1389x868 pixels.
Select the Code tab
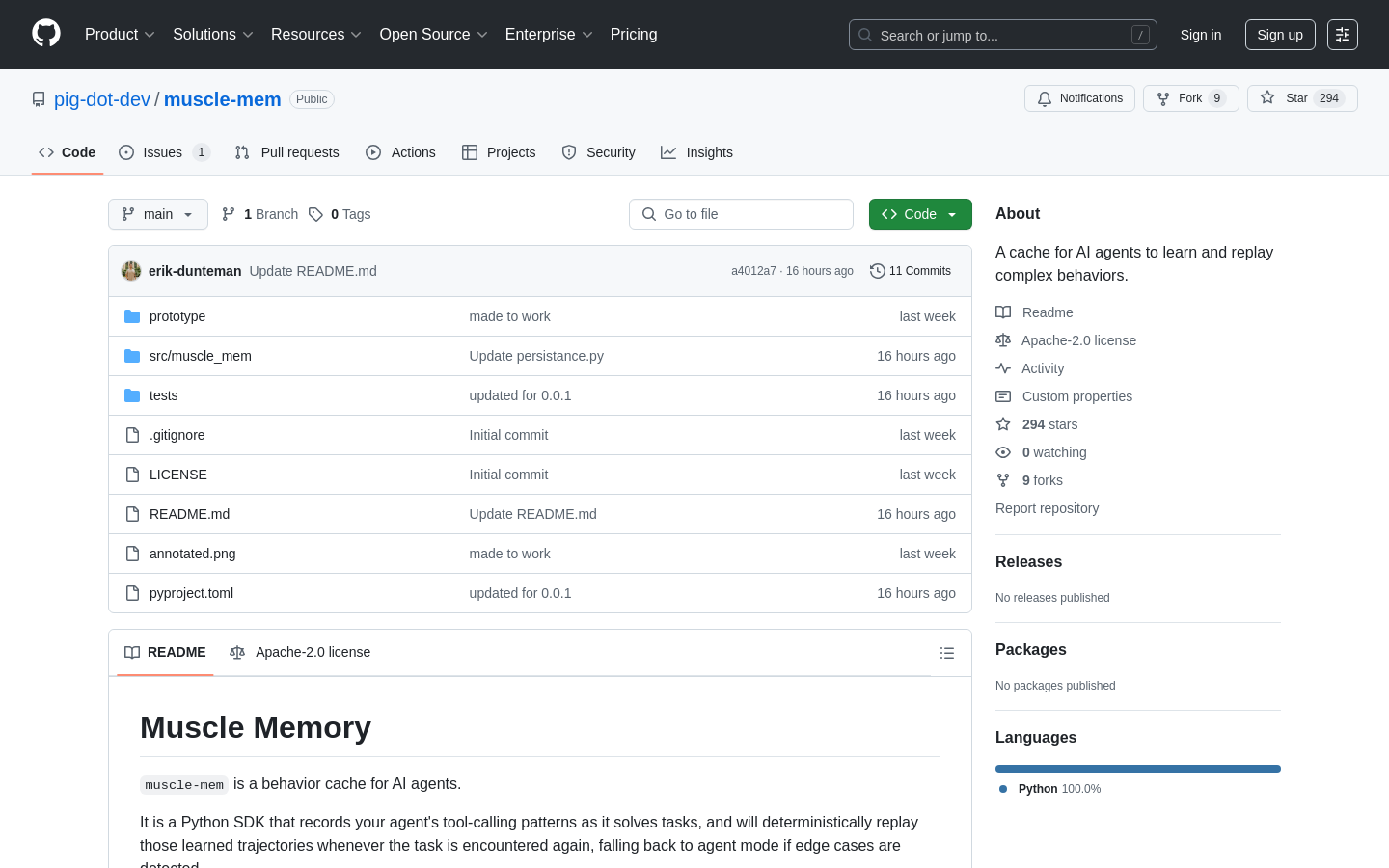point(68,152)
